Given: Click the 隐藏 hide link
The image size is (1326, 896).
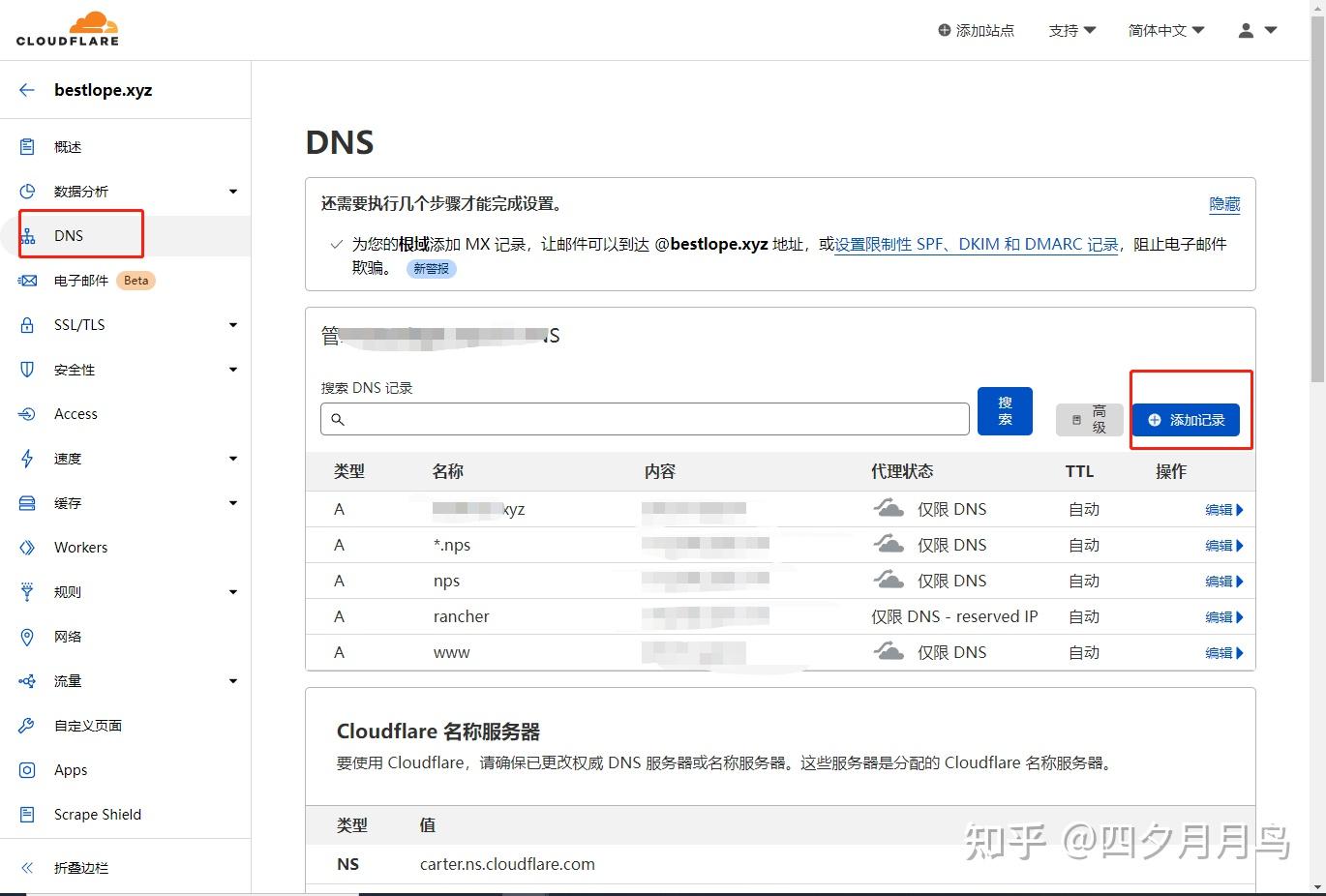Looking at the screenshot, I should tap(1224, 204).
